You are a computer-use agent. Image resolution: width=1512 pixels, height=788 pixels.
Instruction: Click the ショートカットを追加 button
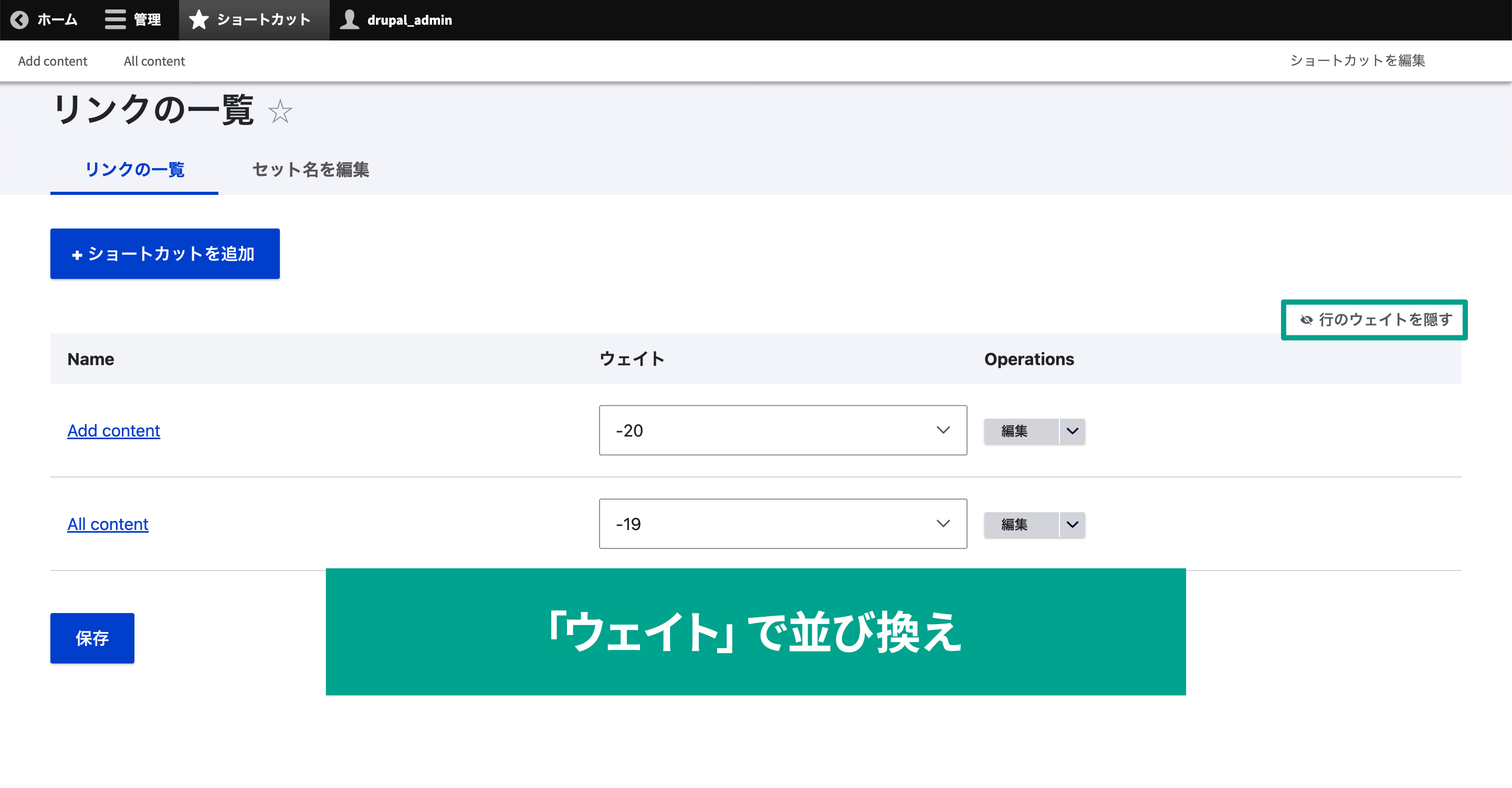click(165, 254)
